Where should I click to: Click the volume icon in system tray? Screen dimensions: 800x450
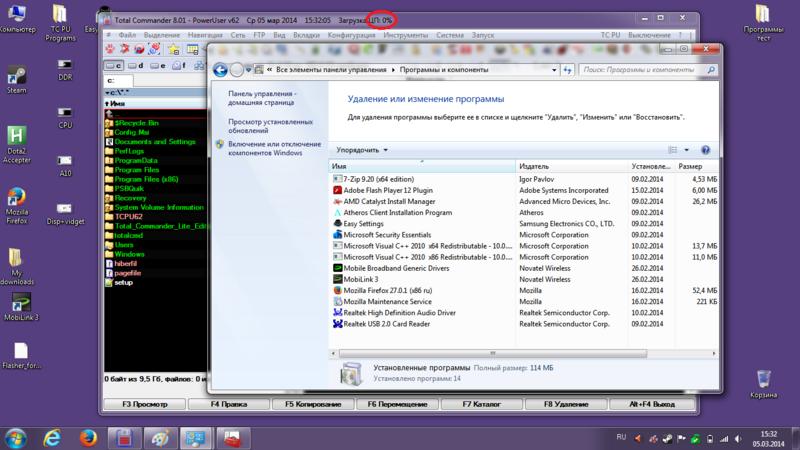(738, 439)
